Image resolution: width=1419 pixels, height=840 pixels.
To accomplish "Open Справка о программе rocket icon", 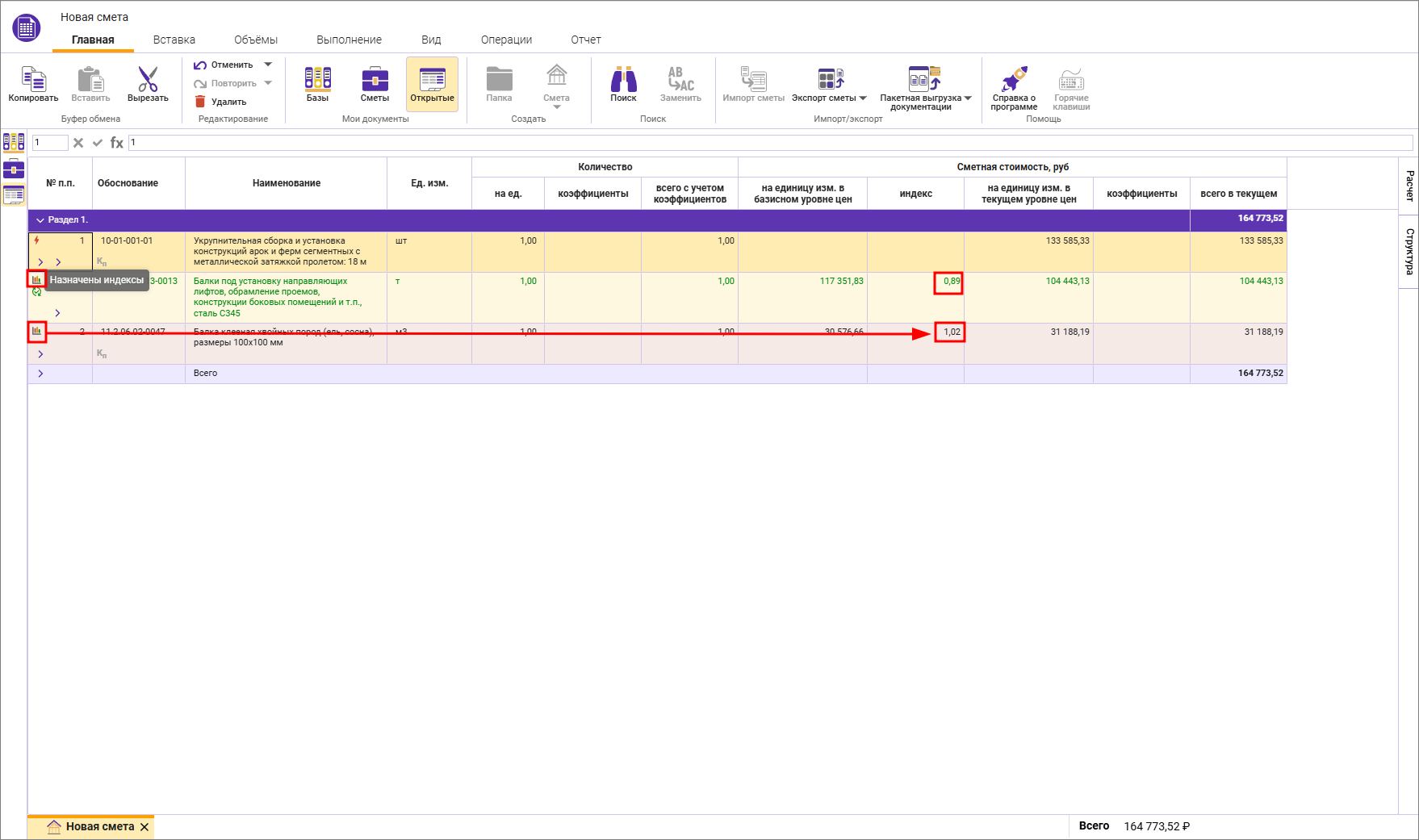I will (1014, 81).
